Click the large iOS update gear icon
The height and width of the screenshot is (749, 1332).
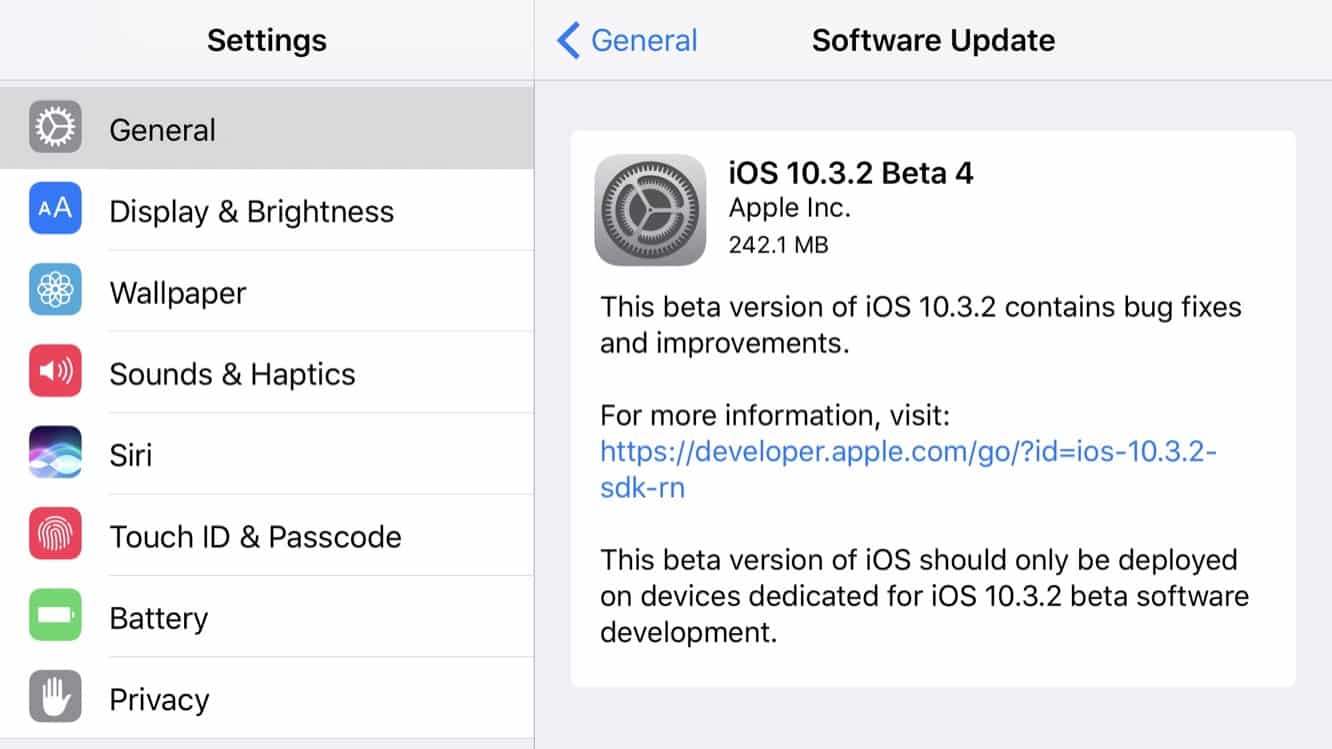650,210
